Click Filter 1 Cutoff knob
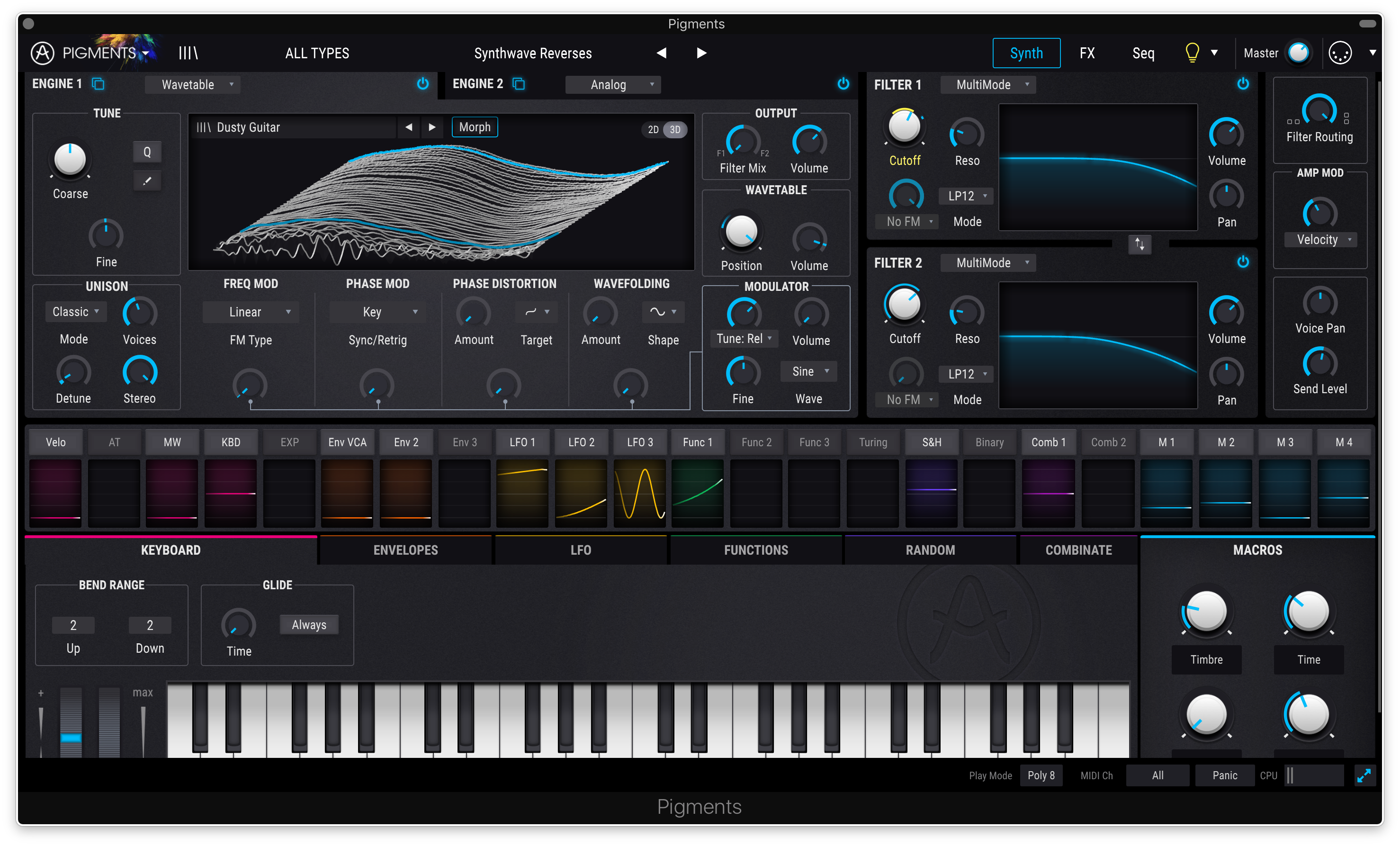The height and width of the screenshot is (846, 1400). click(904, 126)
